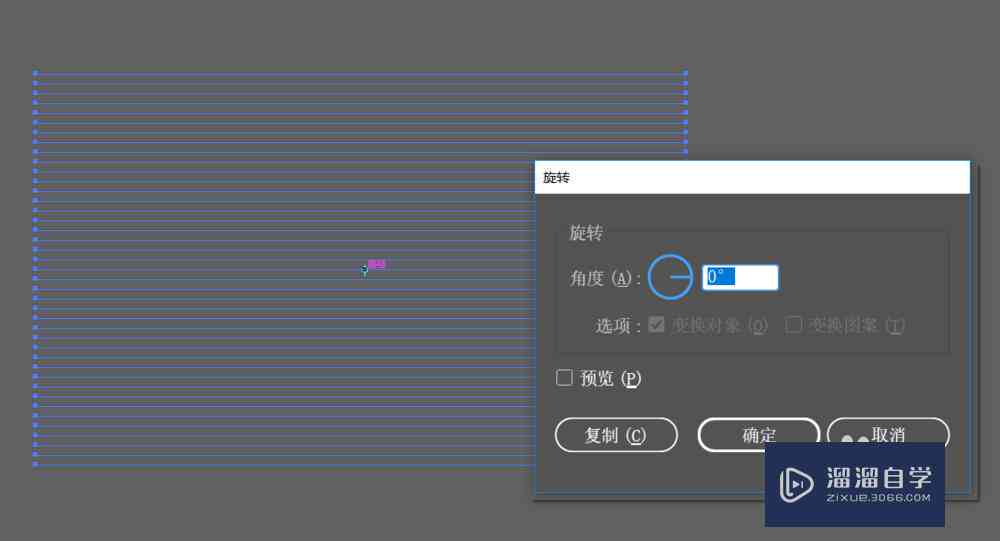The width and height of the screenshot is (1000, 541).
Task: Toggle the 变换对象 (O) checkbox
Action: pos(656,325)
